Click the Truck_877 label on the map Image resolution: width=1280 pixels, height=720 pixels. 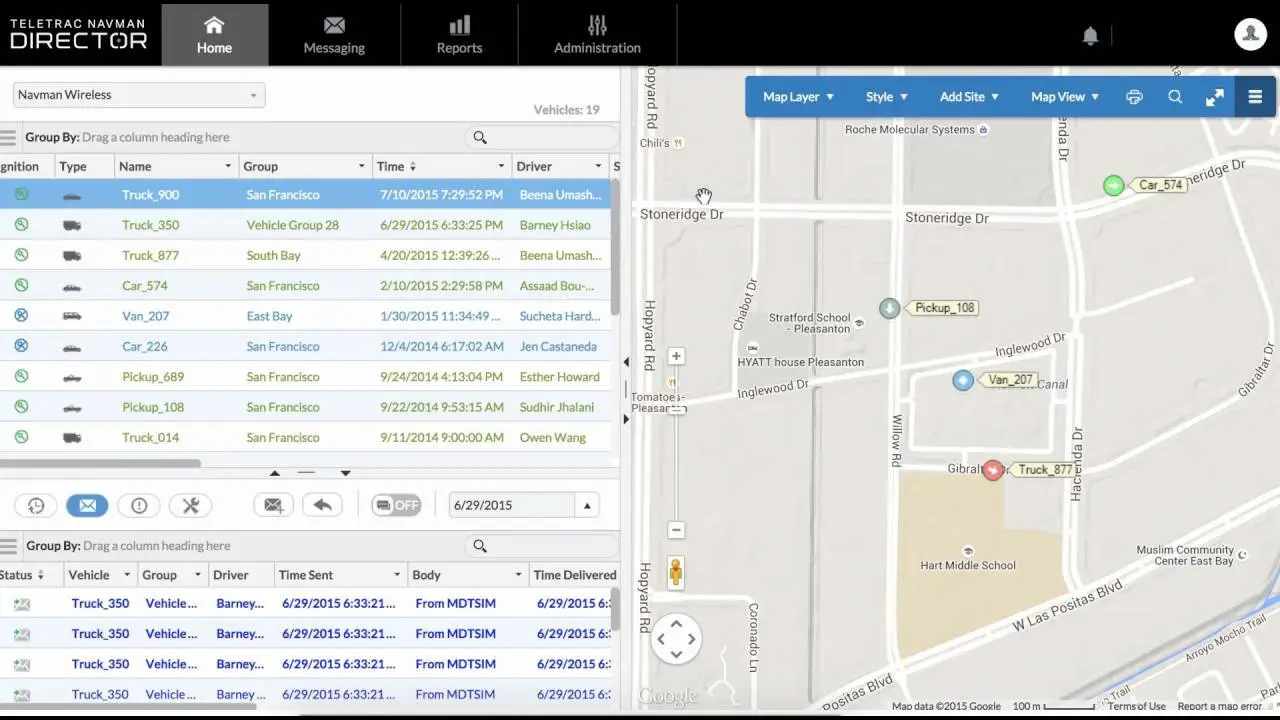click(1046, 469)
